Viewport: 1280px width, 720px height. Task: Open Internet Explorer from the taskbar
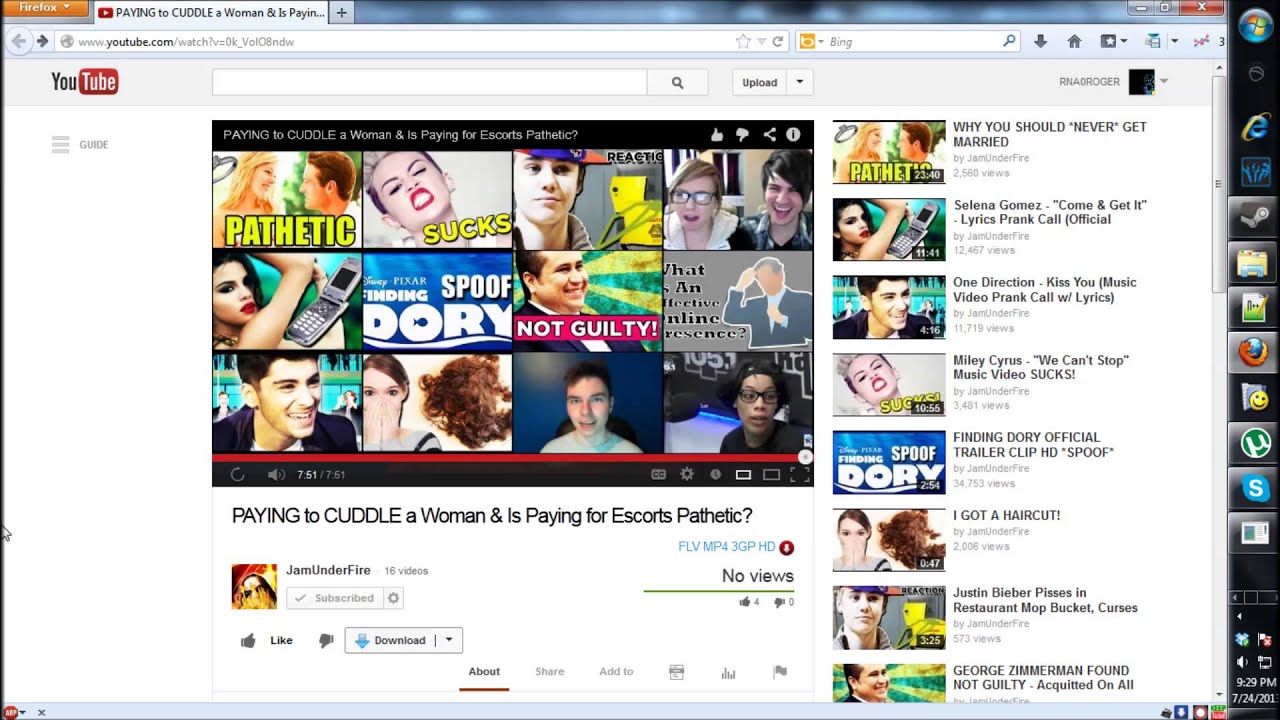1255,127
